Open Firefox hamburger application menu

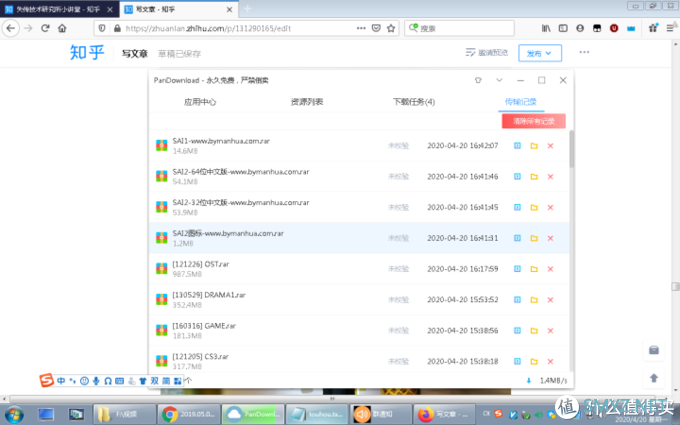[670, 28]
